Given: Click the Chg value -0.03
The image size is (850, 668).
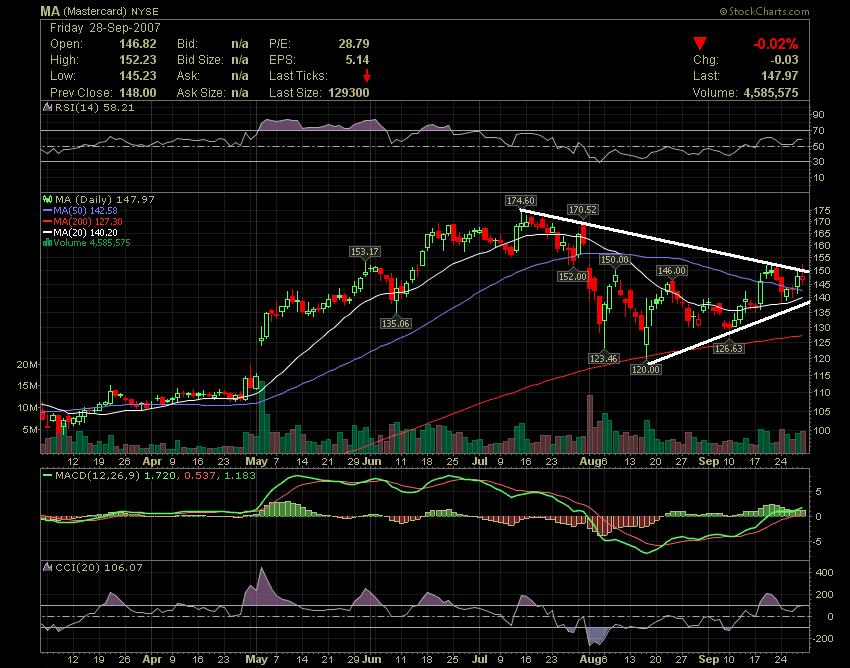Looking at the screenshot, I should click(x=784, y=60).
